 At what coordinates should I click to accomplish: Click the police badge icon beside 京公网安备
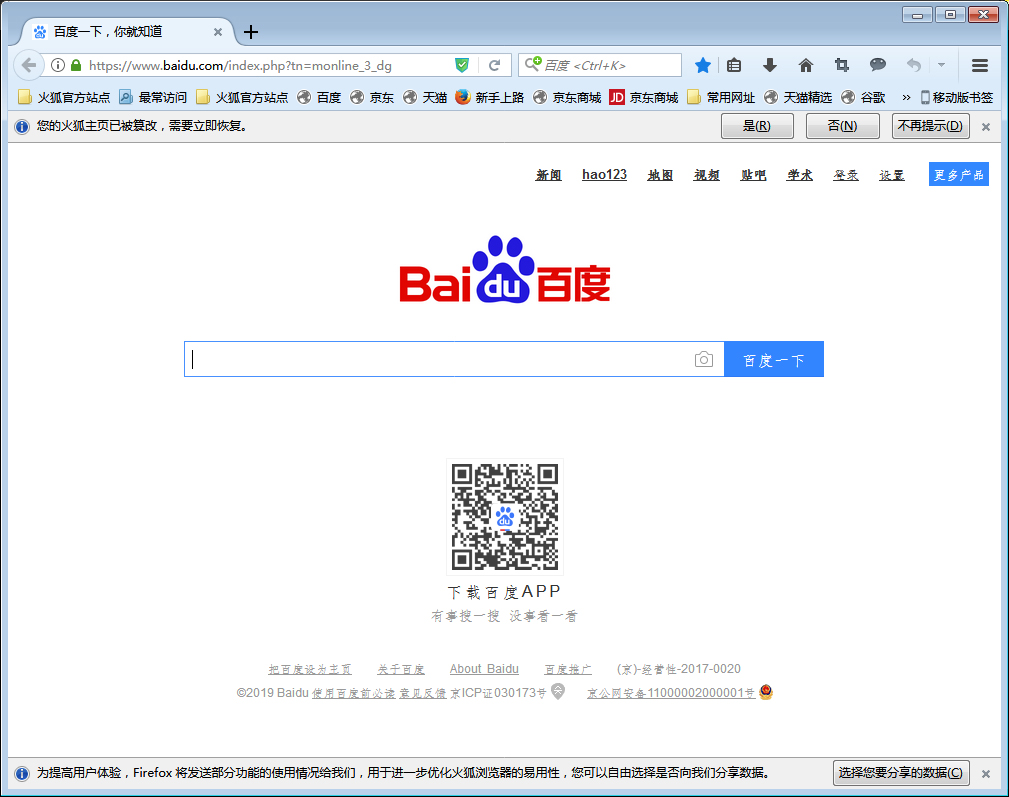[x=766, y=691]
